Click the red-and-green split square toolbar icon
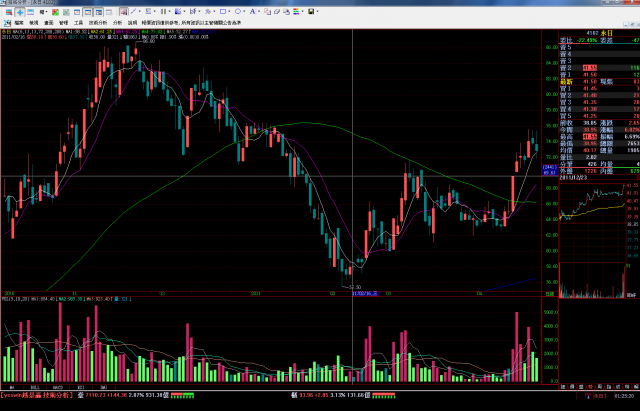Screen dimensions: 640x411 coord(55,12)
